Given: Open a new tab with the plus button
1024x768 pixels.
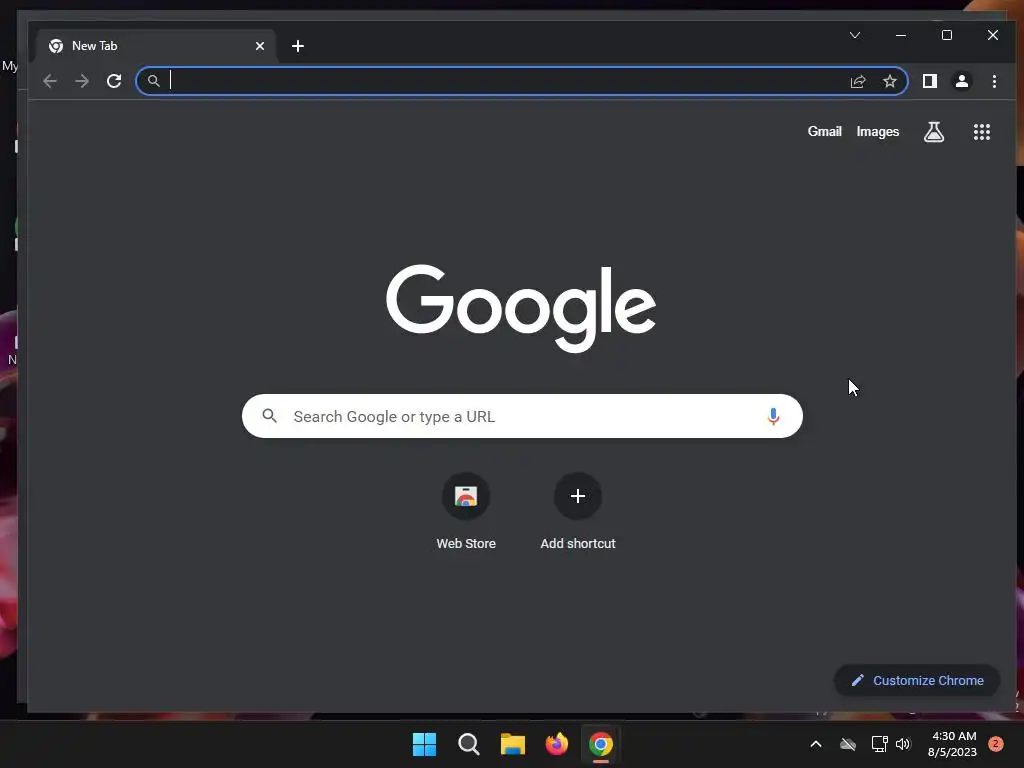Looking at the screenshot, I should pyautogui.click(x=298, y=46).
